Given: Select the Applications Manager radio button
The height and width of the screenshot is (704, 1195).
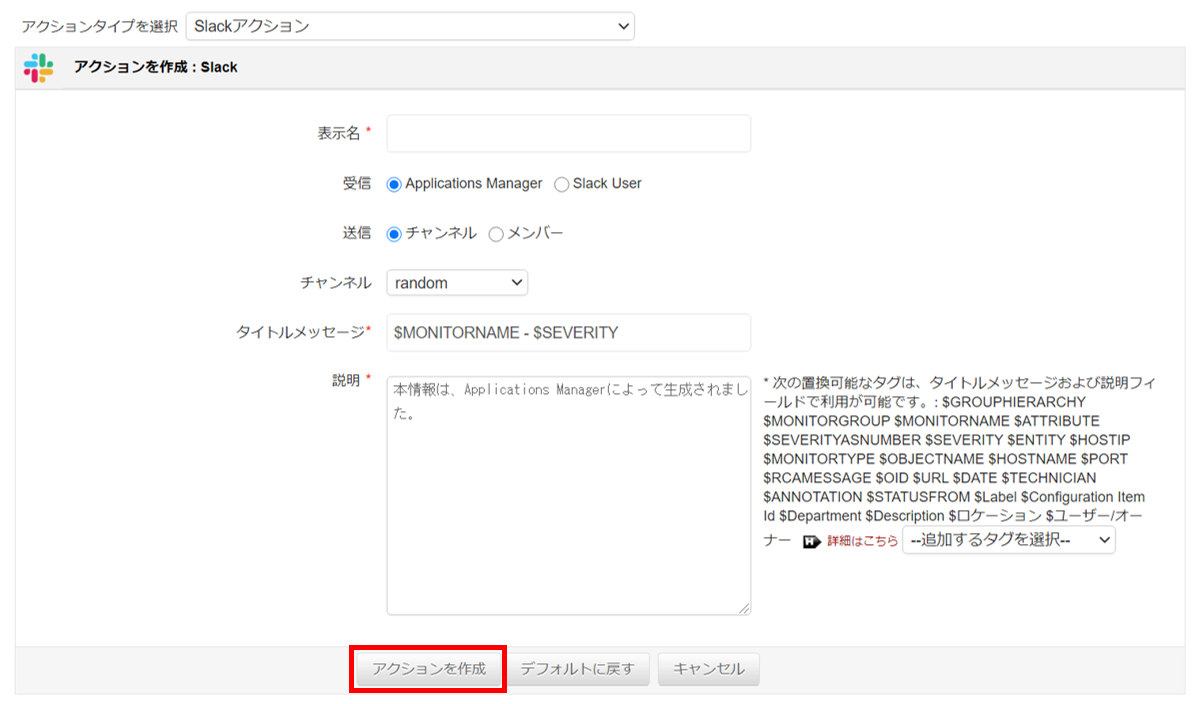Looking at the screenshot, I should (x=394, y=184).
